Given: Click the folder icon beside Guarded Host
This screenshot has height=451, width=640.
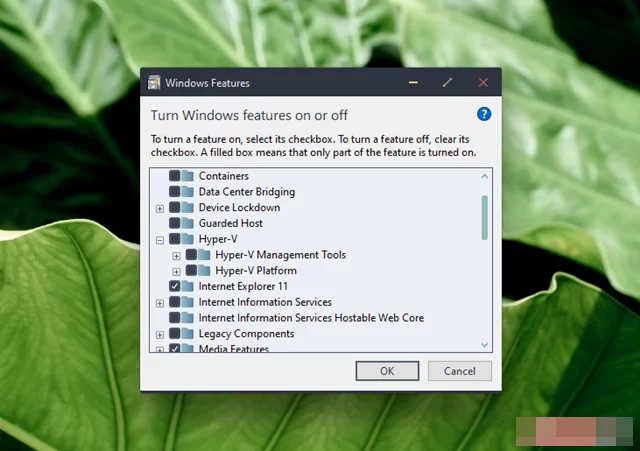Looking at the screenshot, I should tap(189, 223).
